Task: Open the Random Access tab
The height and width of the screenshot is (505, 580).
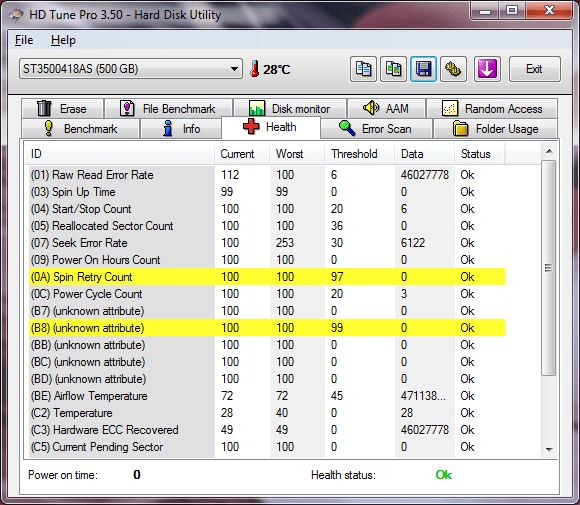Action: point(492,108)
